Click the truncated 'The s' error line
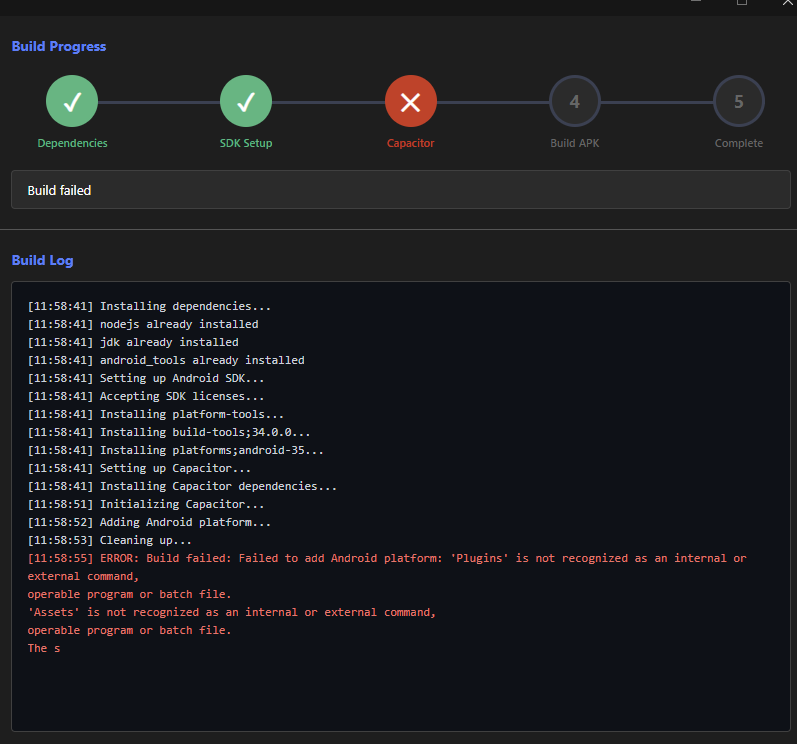797x744 pixels. tap(44, 648)
